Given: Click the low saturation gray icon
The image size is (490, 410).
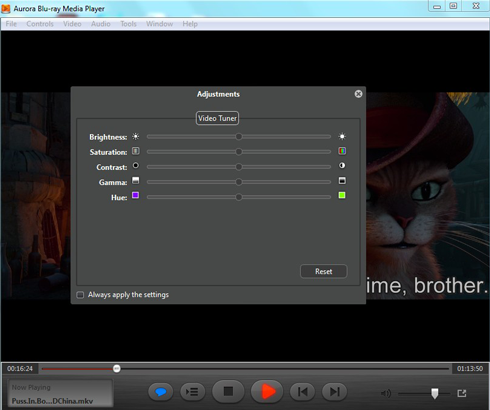Looking at the screenshot, I should click(x=135, y=151).
